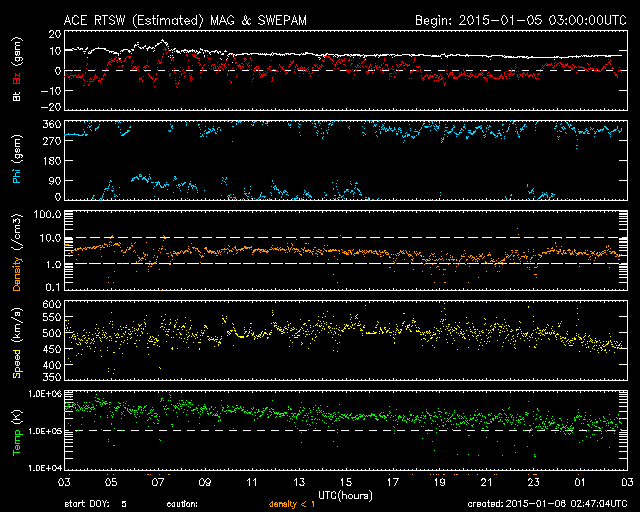The image size is (640, 512).
Task: Click the Bt Bz (gsm) axis label
Action: (x=17, y=69)
